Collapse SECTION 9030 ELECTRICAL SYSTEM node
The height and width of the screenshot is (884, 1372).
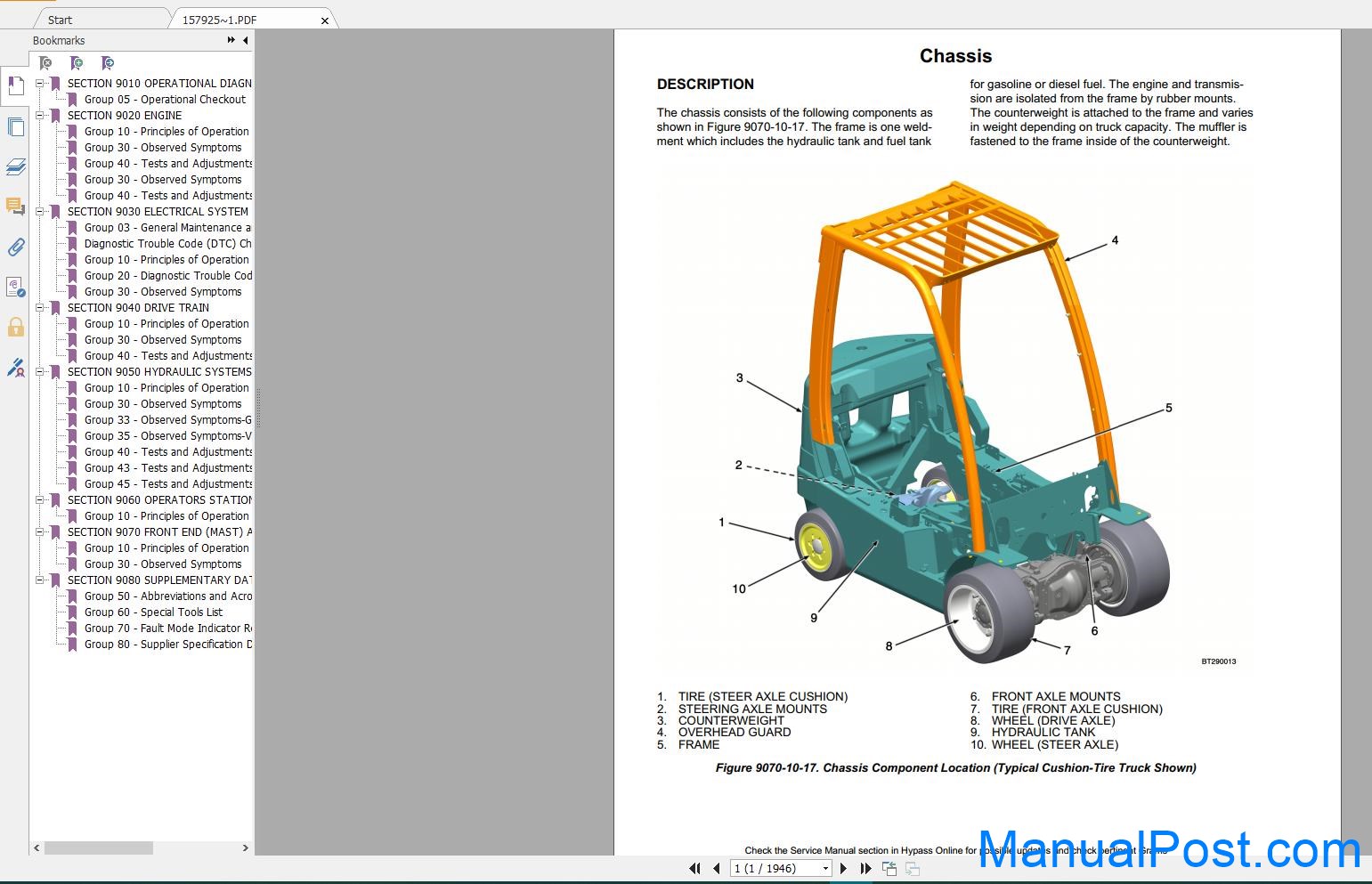point(39,211)
